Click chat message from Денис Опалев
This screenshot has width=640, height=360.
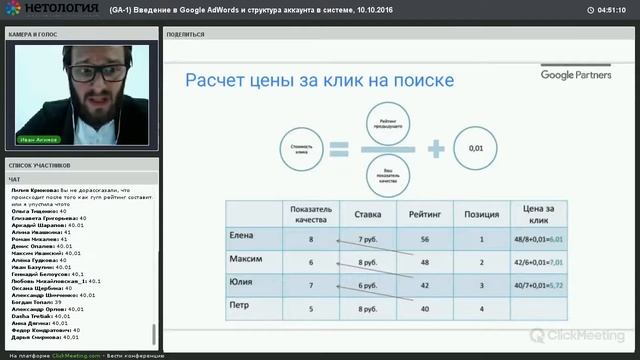click(x=42, y=246)
